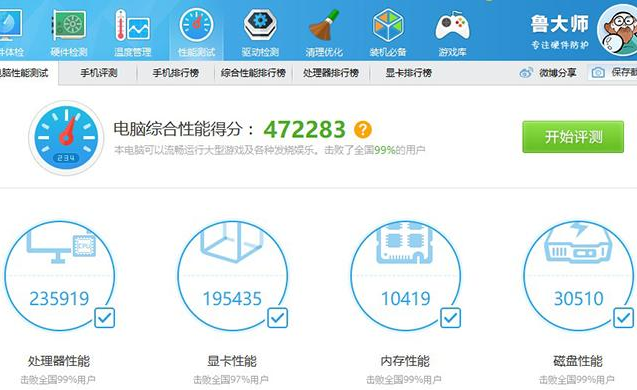Uncheck the 处理器性能 test checkbox
This screenshot has width=637, height=390.
click(104, 318)
